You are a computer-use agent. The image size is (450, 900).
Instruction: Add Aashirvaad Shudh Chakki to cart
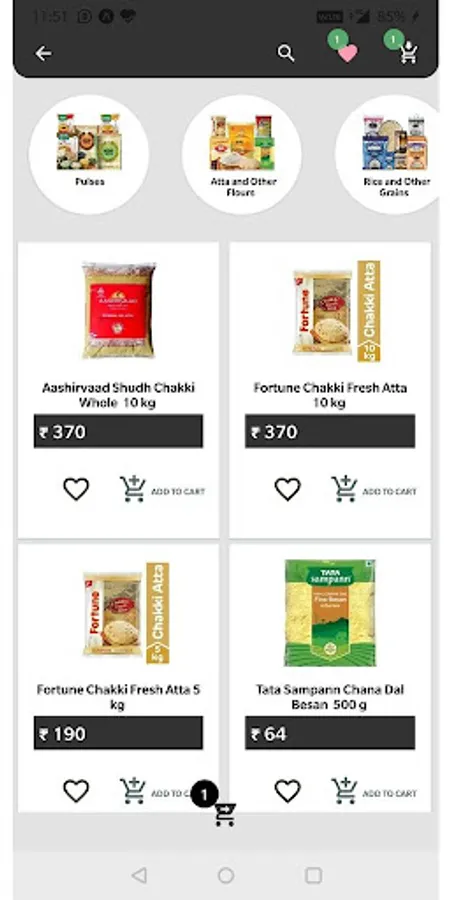coord(162,490)
